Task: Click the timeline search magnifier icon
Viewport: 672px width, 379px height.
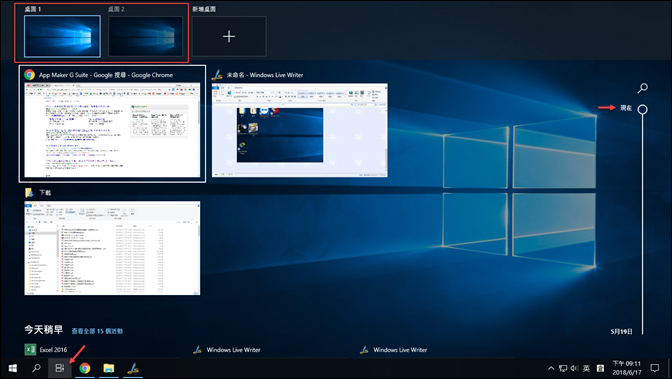Action: point(642,88)
